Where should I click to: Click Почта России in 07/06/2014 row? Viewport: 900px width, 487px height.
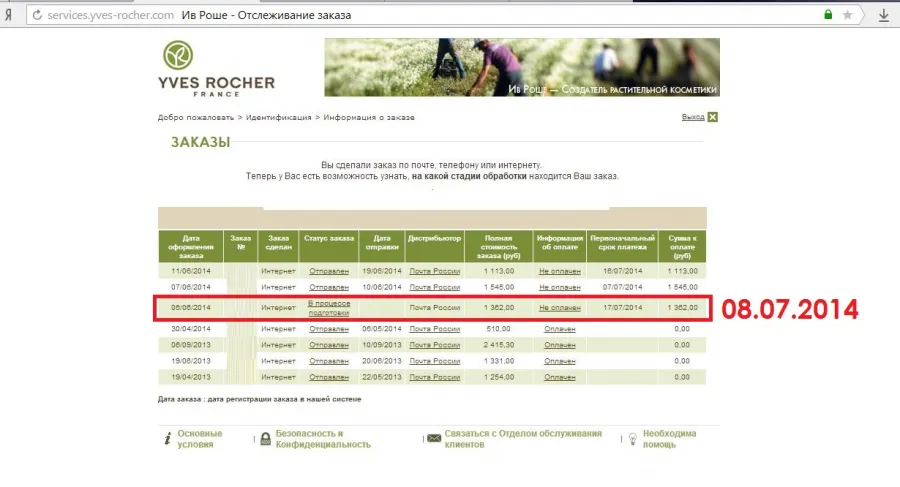click(x=435, y=287)
